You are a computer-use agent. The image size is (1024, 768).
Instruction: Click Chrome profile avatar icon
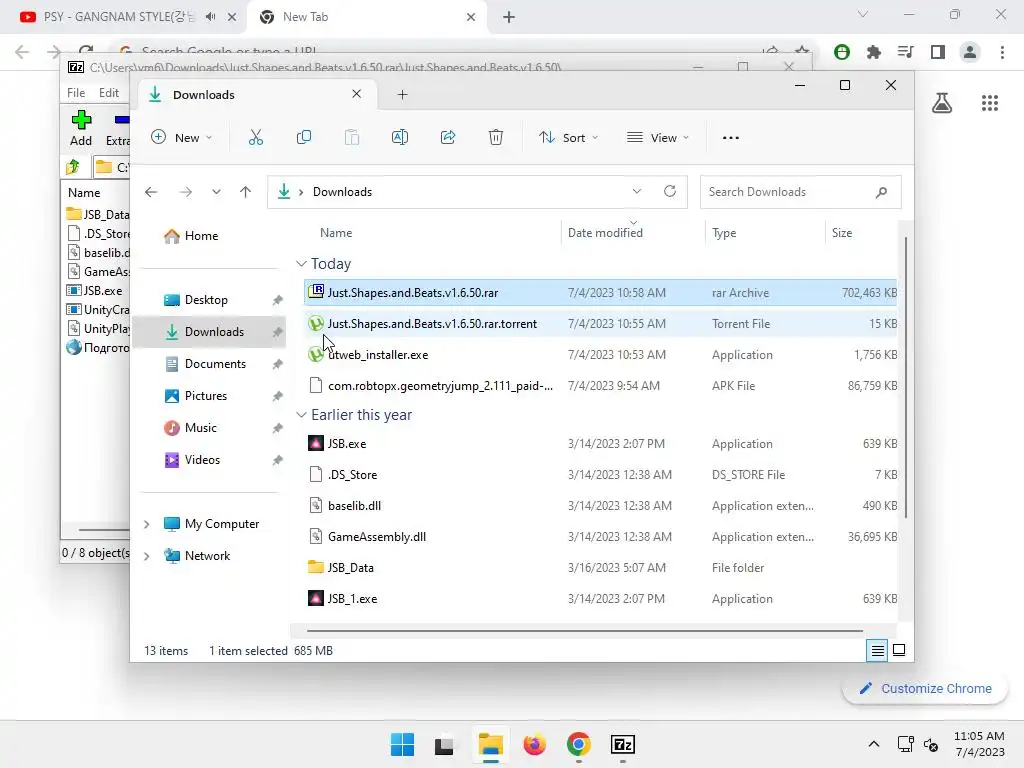[x=970, y=52]
